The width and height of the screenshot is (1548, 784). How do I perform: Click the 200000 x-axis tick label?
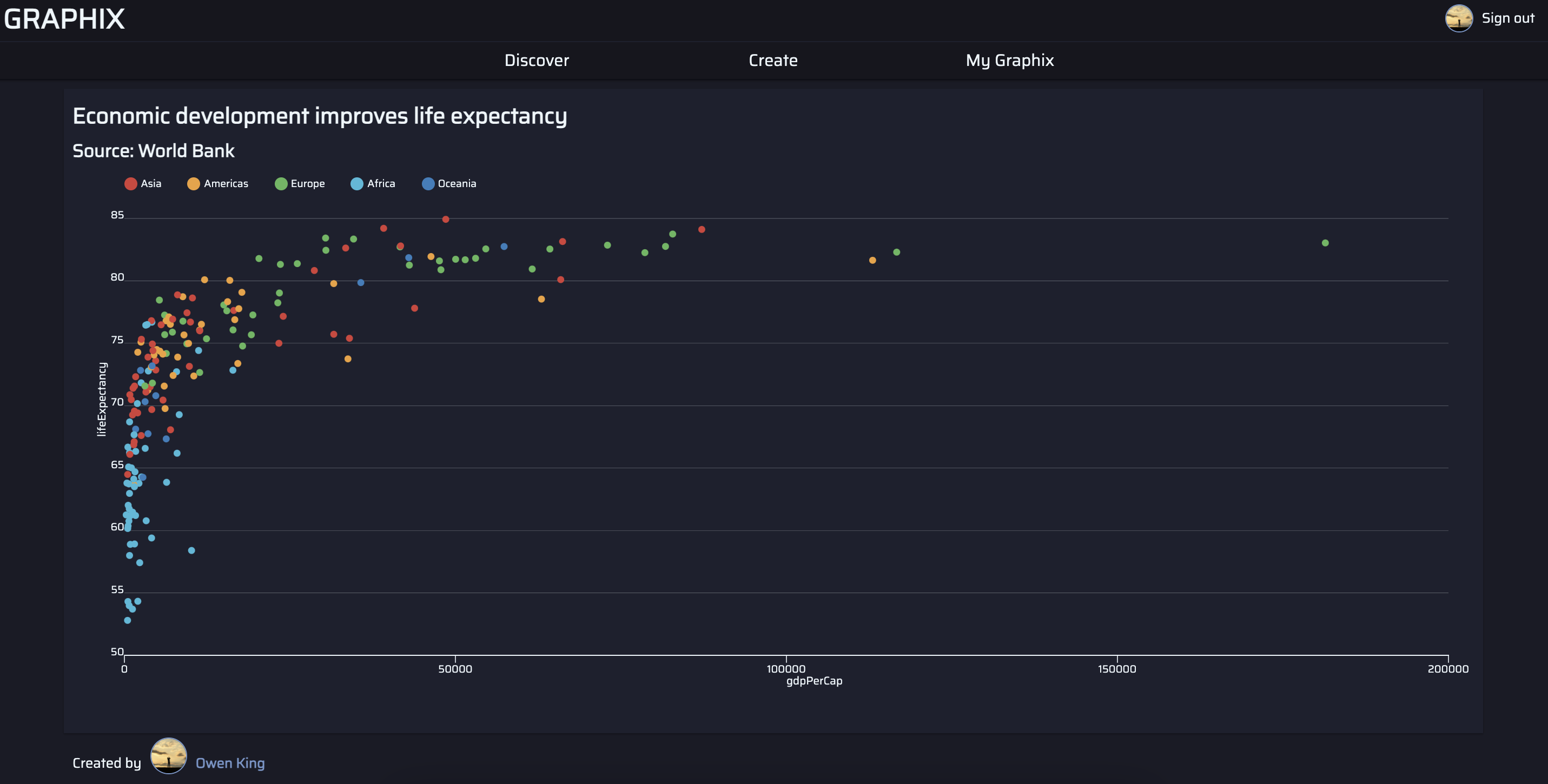[x=1447, y=669]
